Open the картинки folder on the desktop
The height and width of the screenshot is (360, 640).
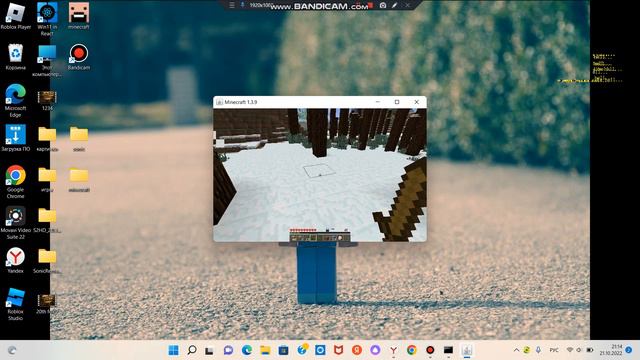click(x=47, y=139)
